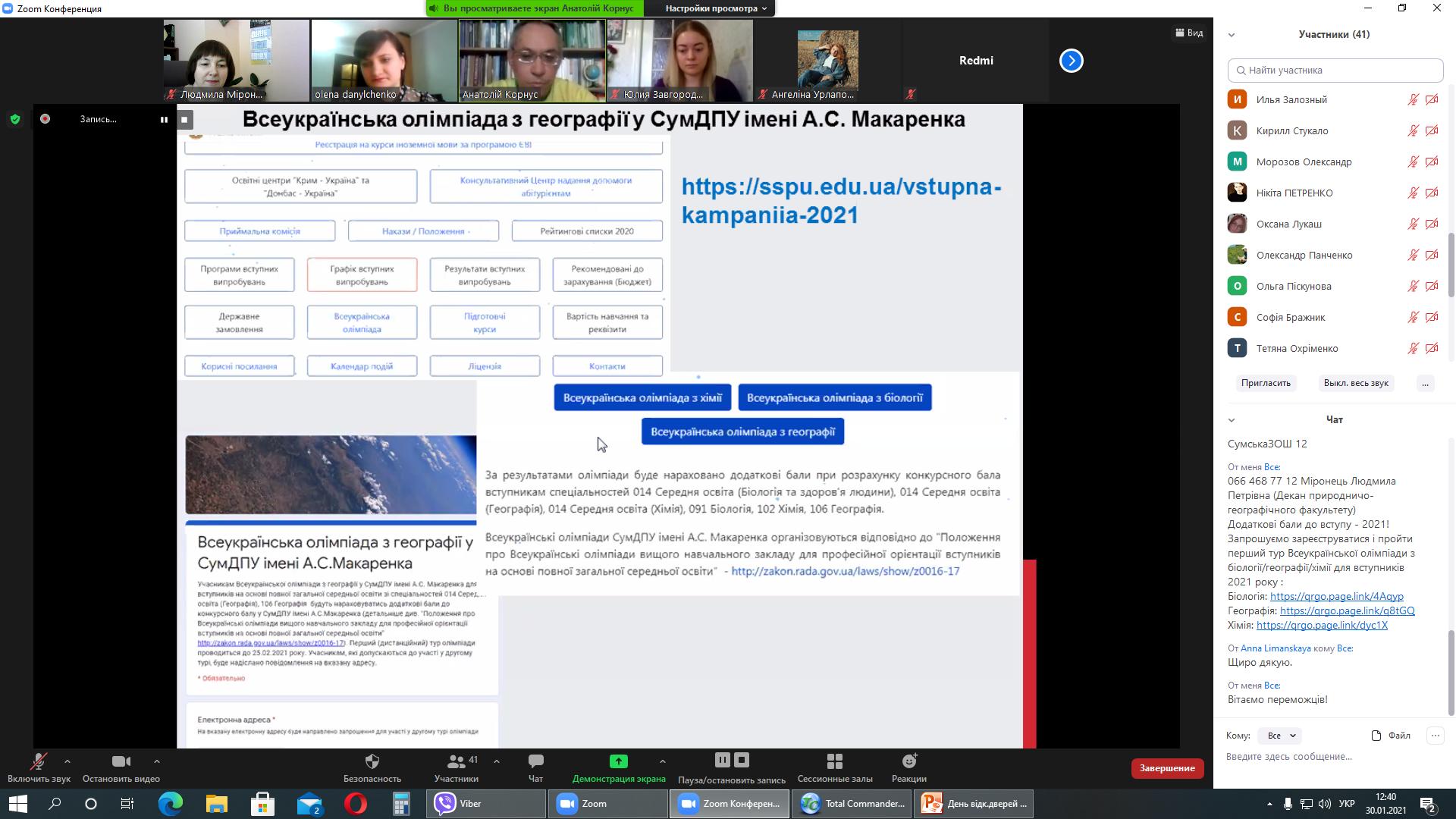Select participant Софія Бражник

coord(1333,317)
